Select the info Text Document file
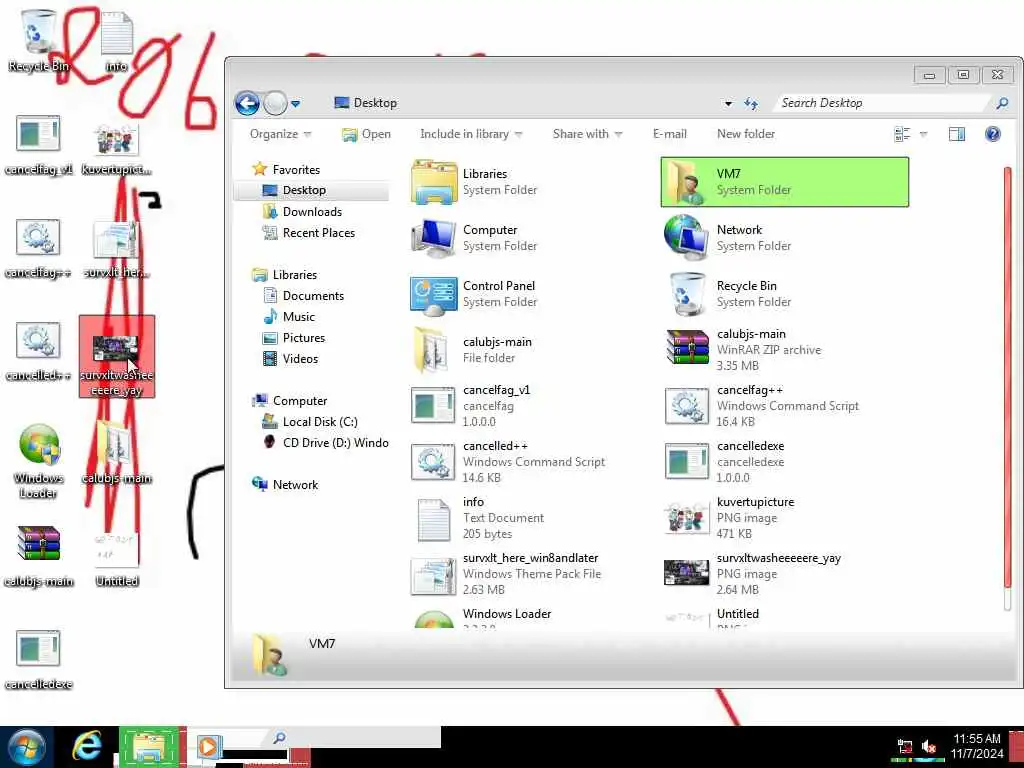This screenshot has height=768, width=1024. (434, 519)
